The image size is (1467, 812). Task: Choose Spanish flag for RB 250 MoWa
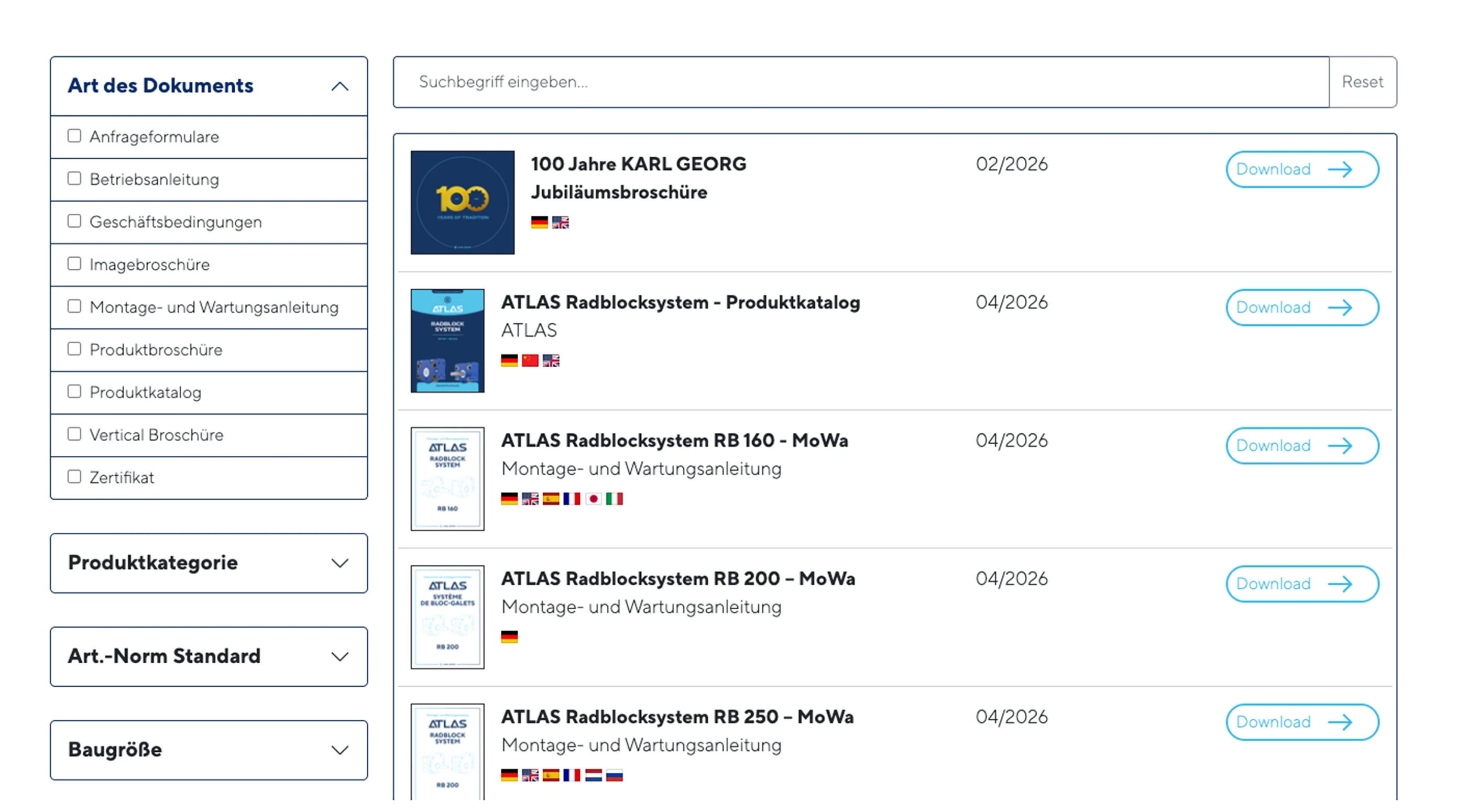pyautogui.click(x=551, y=775)
